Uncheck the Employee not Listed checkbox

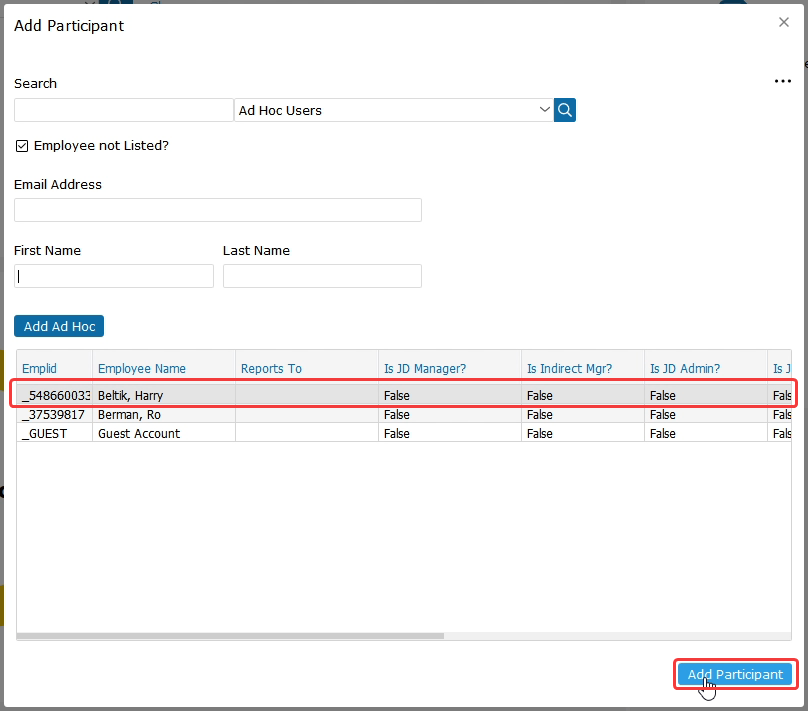[x=22, y=146]
